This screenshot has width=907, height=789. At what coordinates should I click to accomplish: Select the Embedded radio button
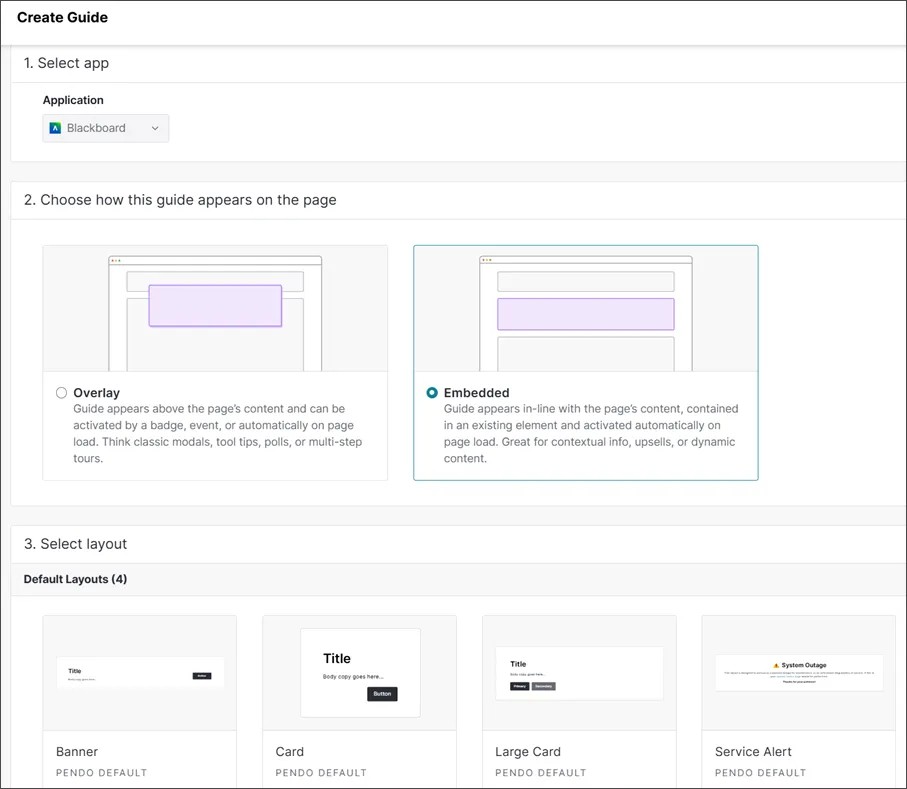point(431,393)
